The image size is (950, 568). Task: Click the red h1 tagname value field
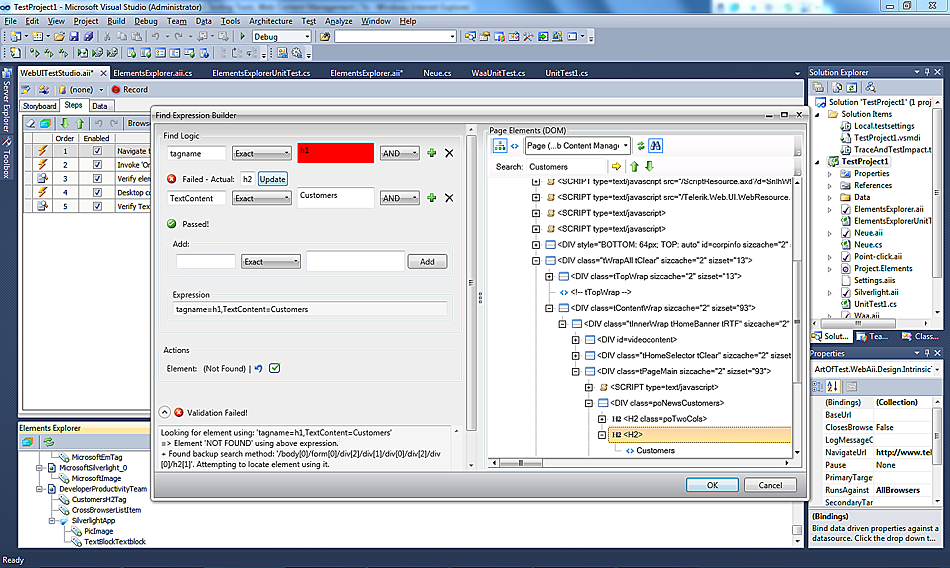336,153
